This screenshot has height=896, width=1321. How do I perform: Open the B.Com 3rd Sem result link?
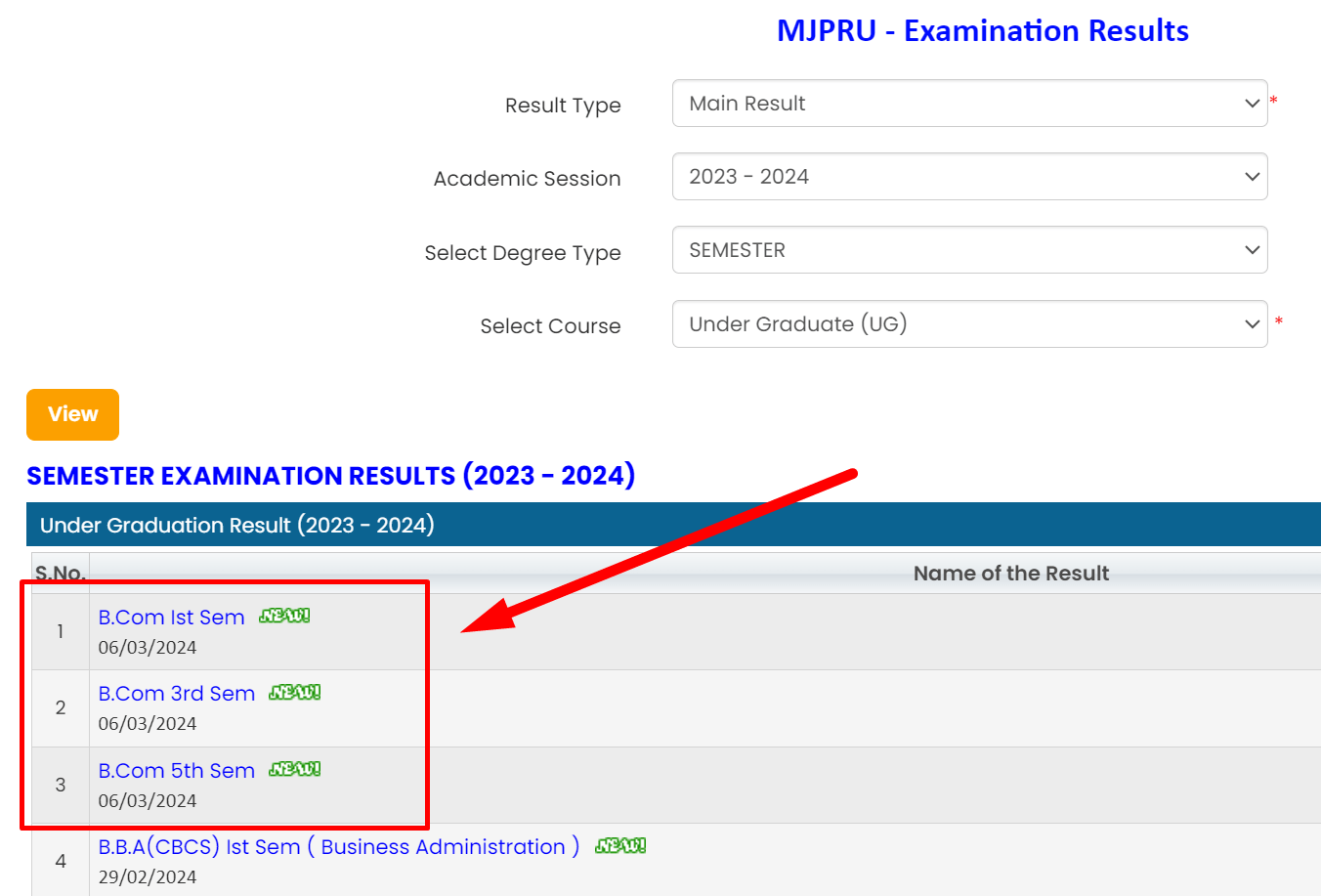click(x=176, y=694)
